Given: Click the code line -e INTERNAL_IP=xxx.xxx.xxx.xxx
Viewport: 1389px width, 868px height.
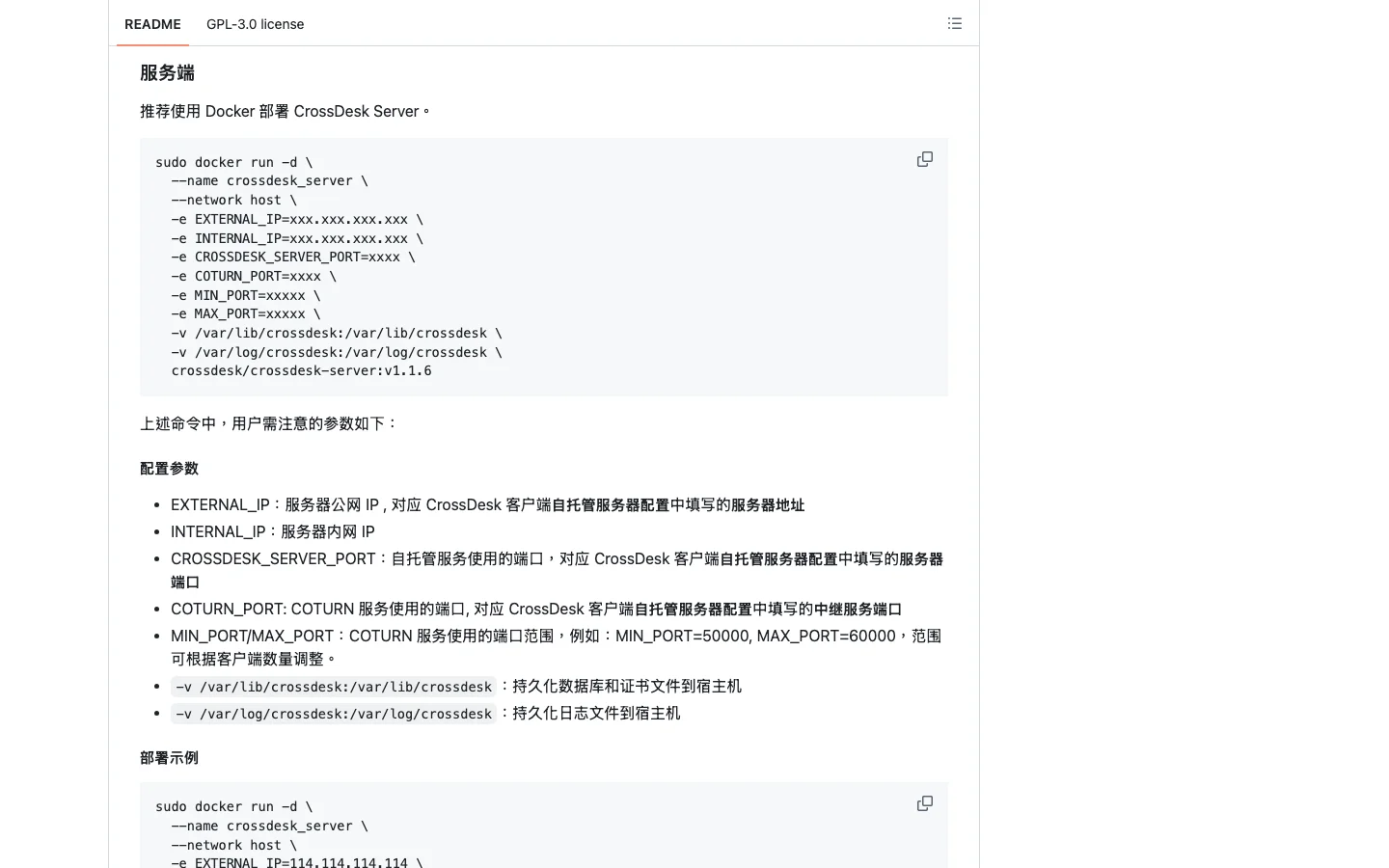Looking at the screenshot, I should coord(297,238).
